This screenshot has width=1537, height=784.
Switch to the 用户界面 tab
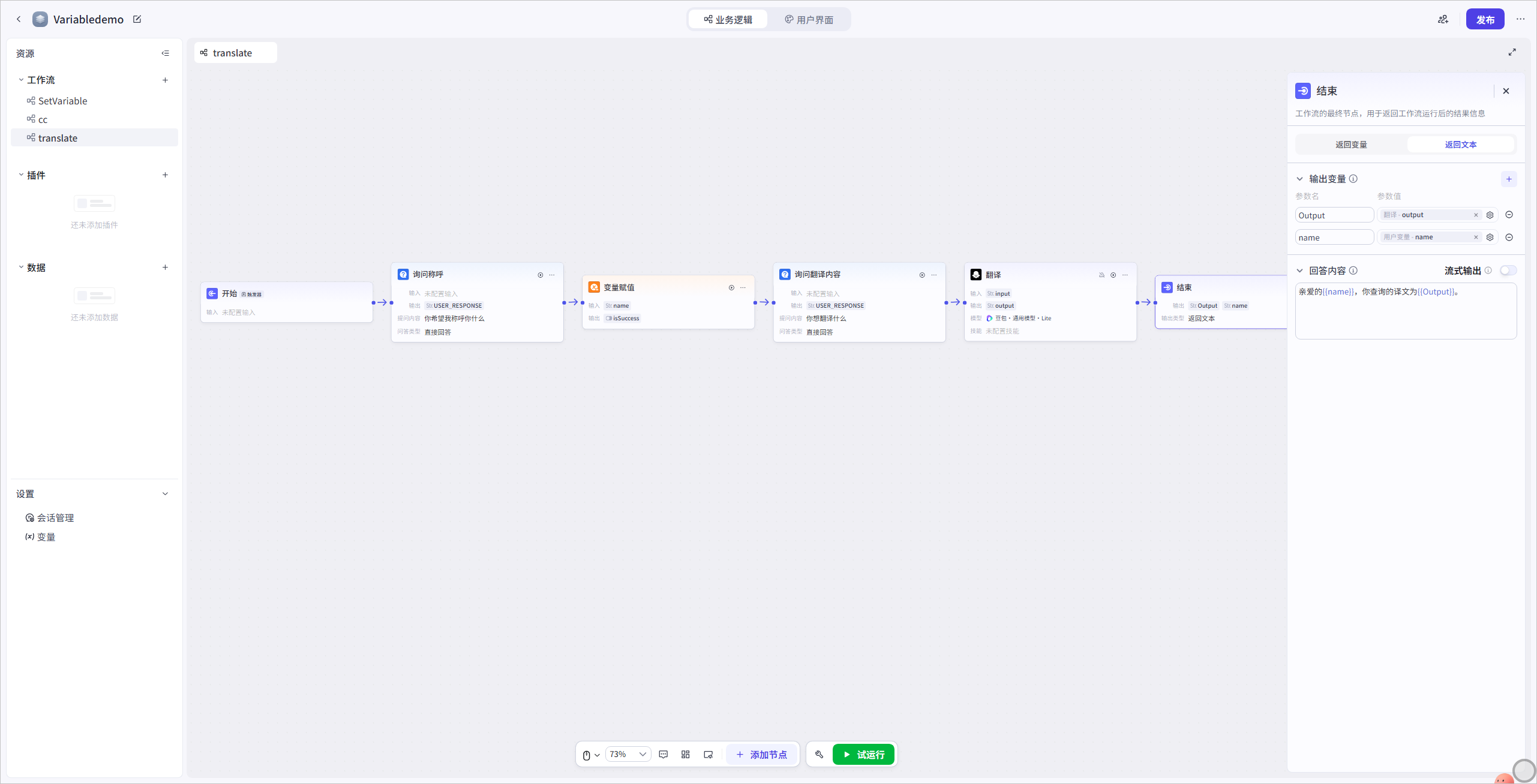point(809,19)
